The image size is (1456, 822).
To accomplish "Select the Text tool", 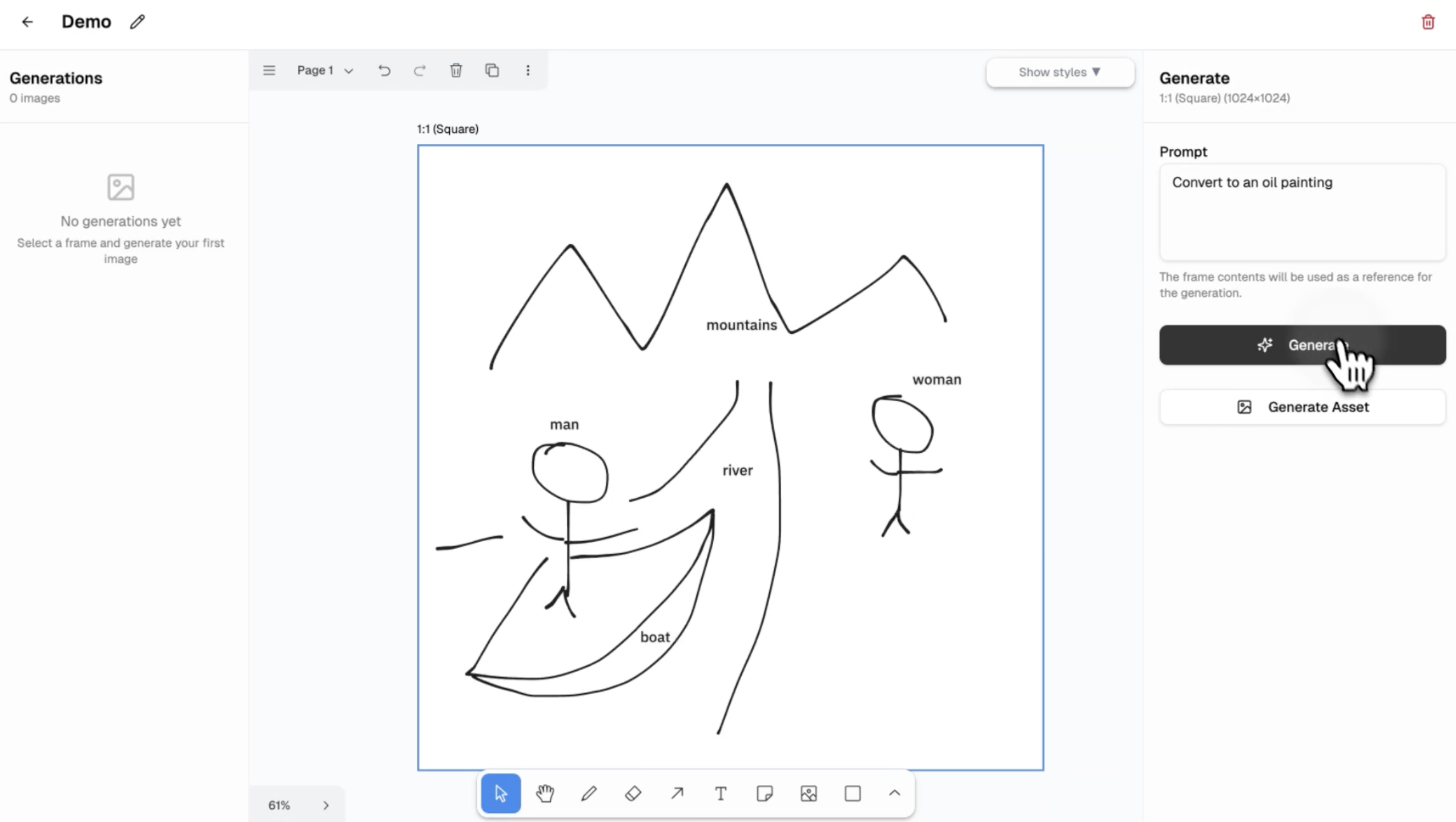I will coord(719,793).
